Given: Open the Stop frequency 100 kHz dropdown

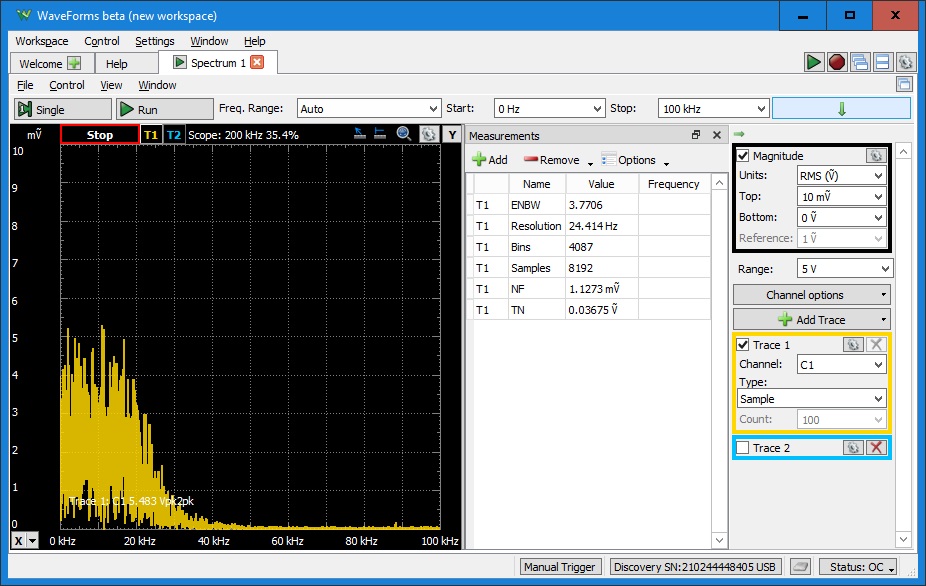Looking at the screenshot, I should coord(713,109).
